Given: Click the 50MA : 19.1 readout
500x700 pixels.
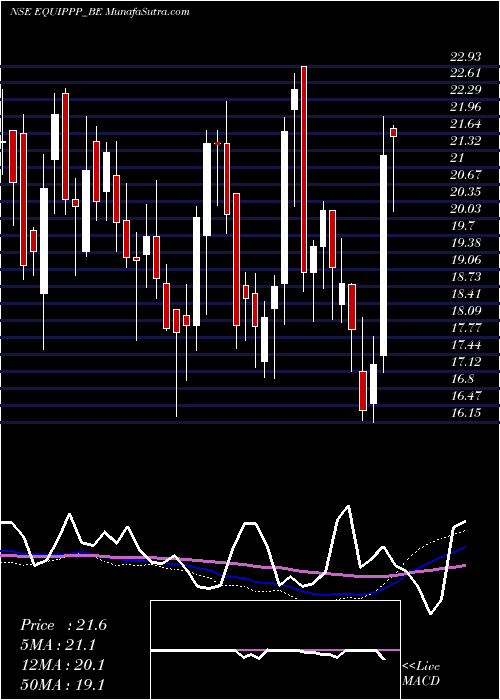Looking at the screenshot, I should (x=62, y=684).
